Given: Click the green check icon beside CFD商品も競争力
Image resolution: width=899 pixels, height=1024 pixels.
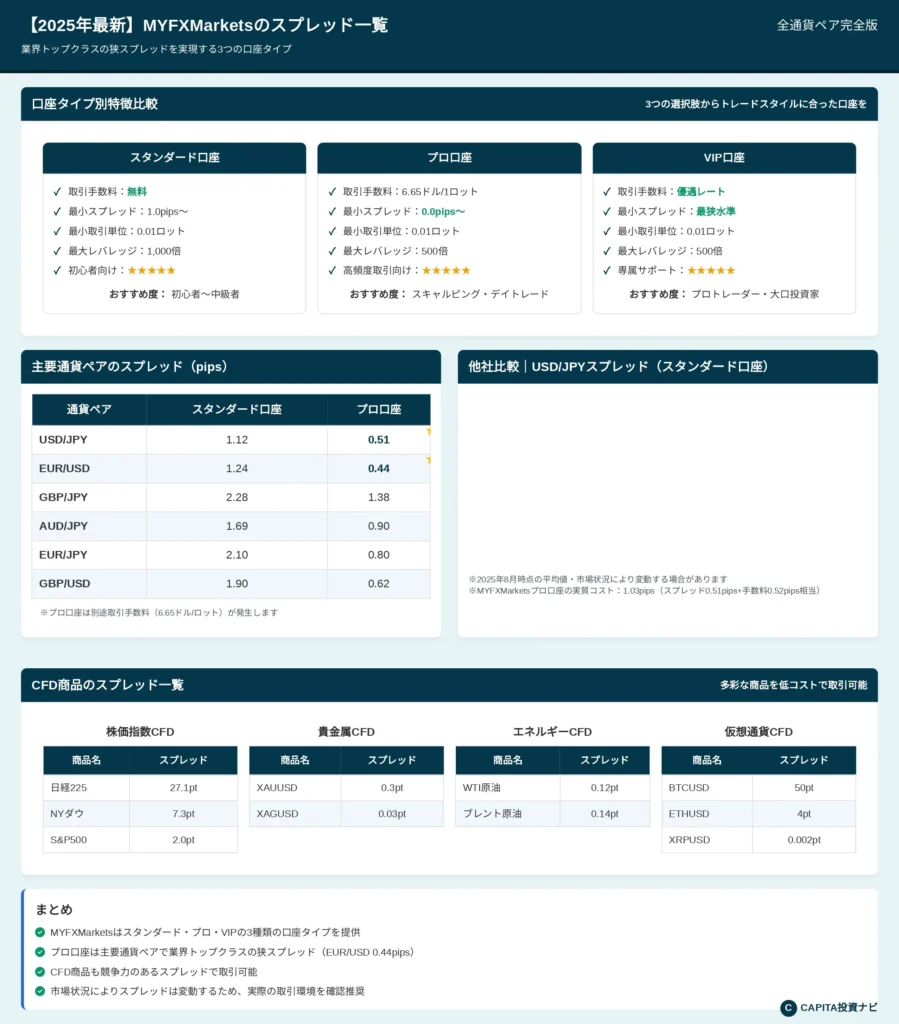Looking at the screenshot, I should click(x=40, y=972).
